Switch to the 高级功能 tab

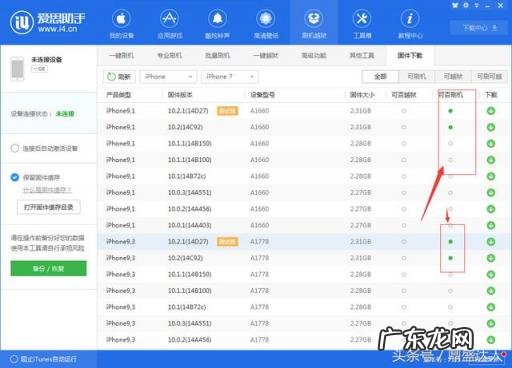coord(314,55)
